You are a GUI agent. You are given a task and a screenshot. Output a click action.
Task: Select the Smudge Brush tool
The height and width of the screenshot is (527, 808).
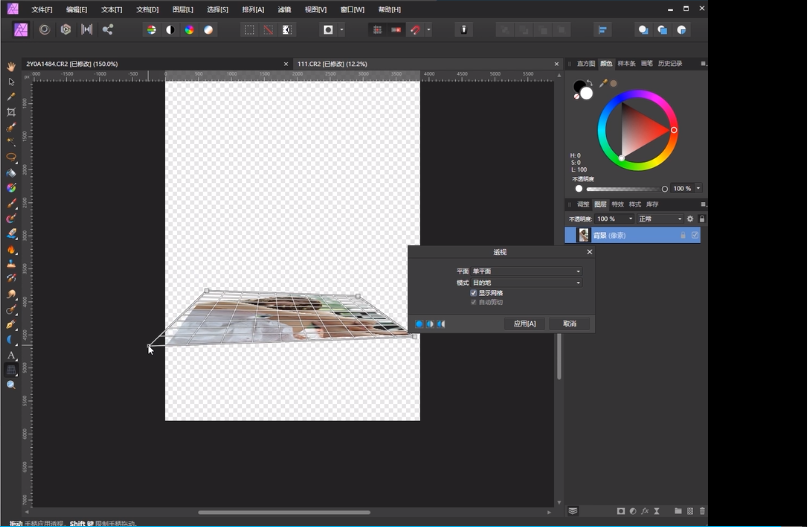[x=11, y=294]
